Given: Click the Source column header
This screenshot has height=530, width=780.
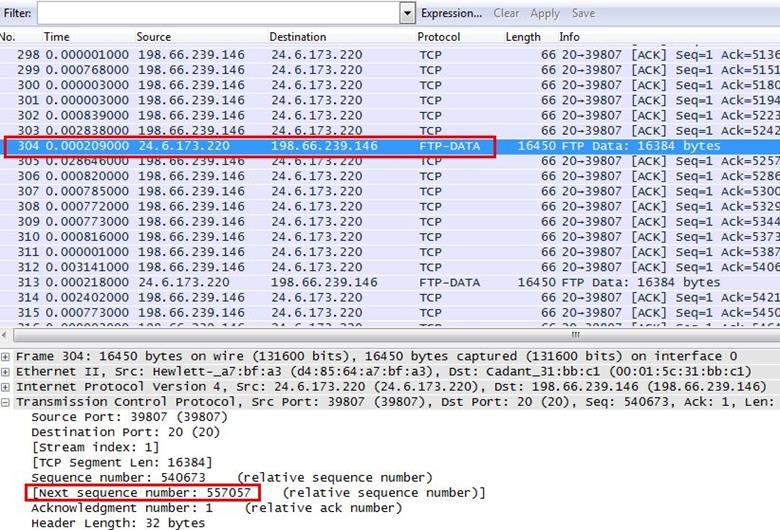Looking at the screenshot, I should [154, 37].
